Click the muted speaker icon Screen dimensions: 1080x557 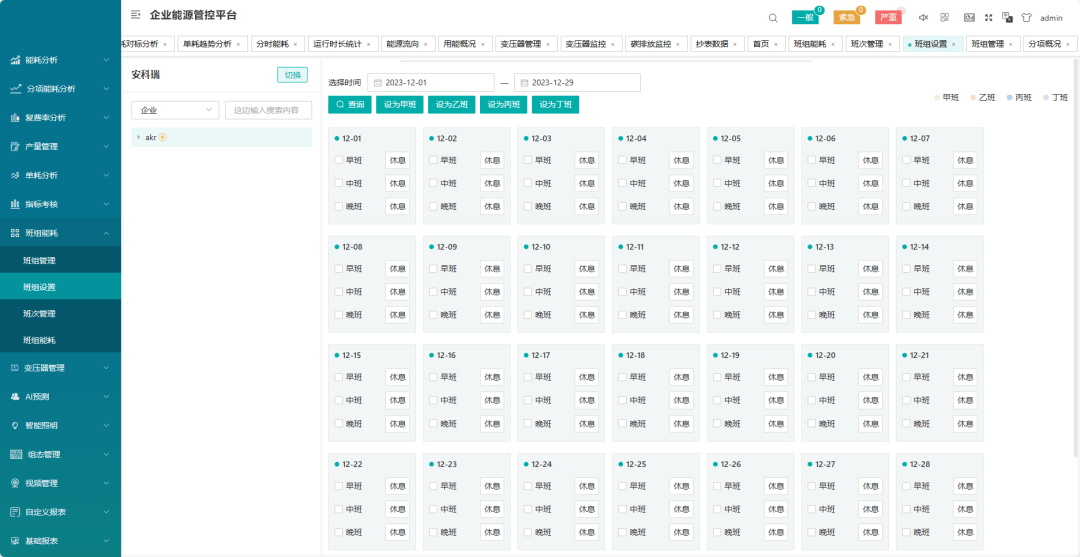tap(923, 18)
